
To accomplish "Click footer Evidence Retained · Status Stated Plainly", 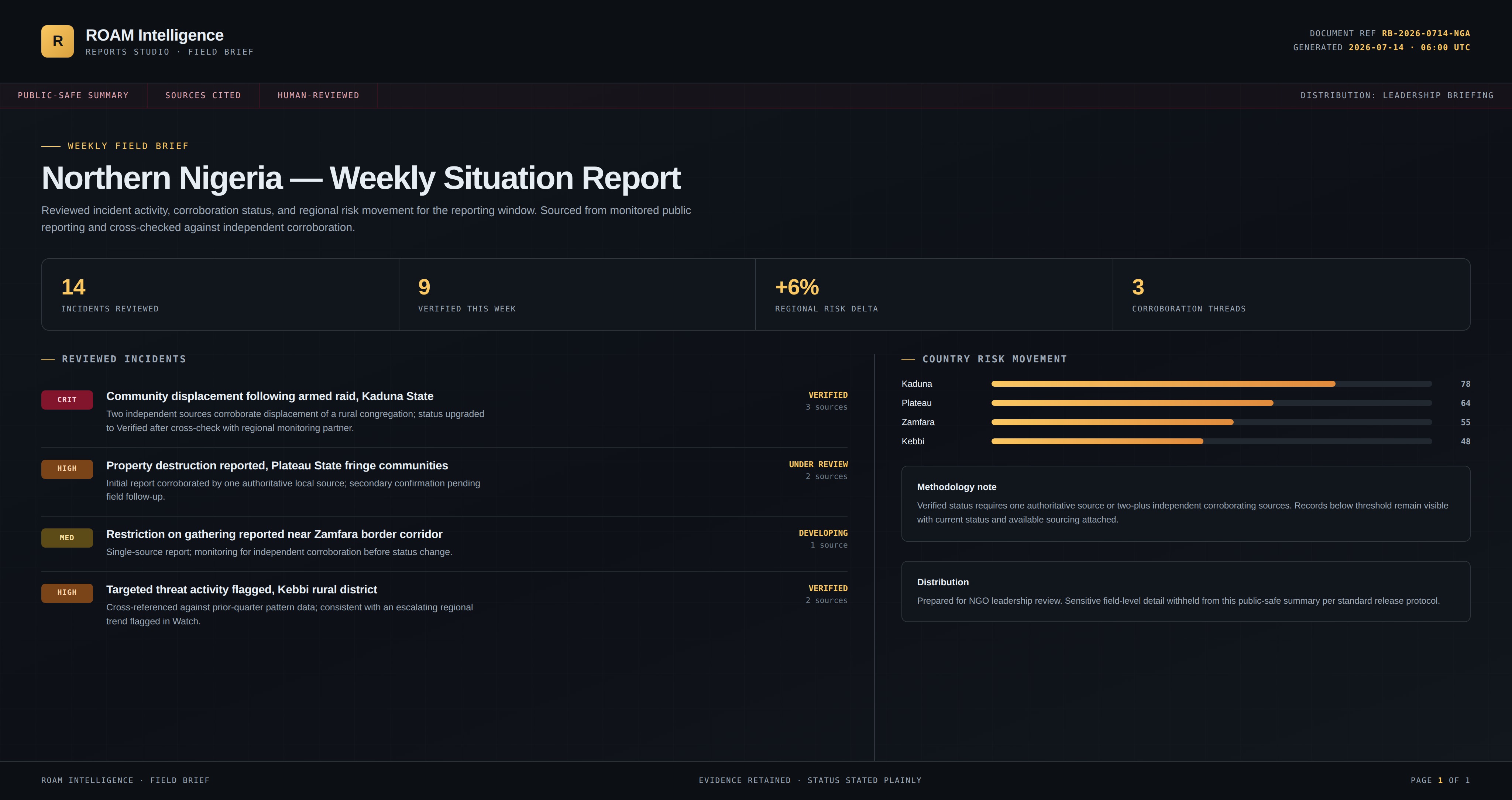I will (x=810, y=781).
